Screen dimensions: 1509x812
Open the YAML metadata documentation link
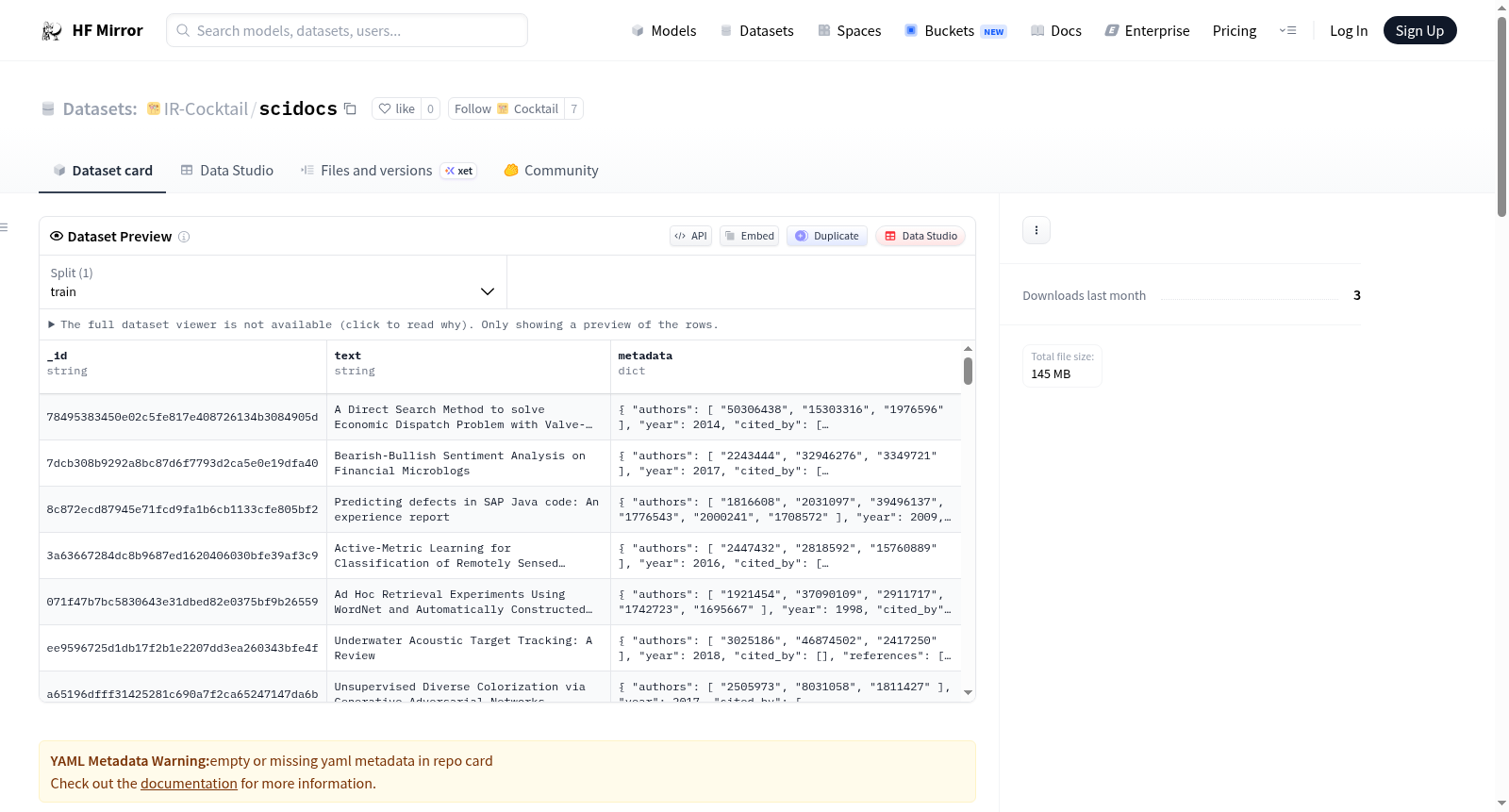click(189, 784)
